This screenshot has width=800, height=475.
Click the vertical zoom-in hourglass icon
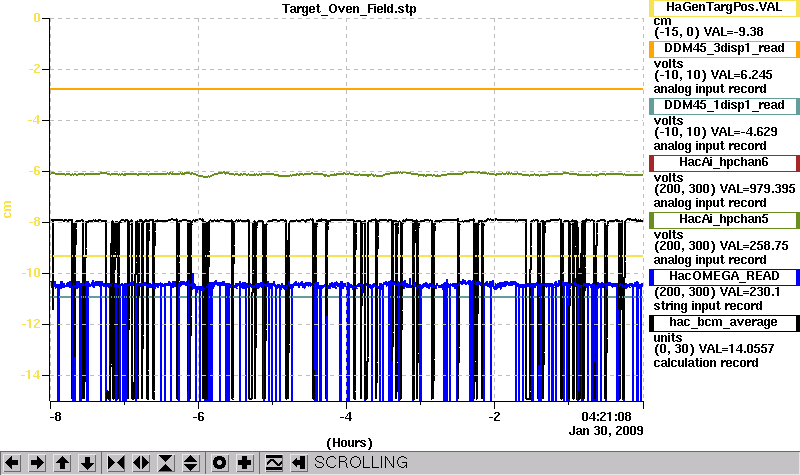[x=166, y=463]
